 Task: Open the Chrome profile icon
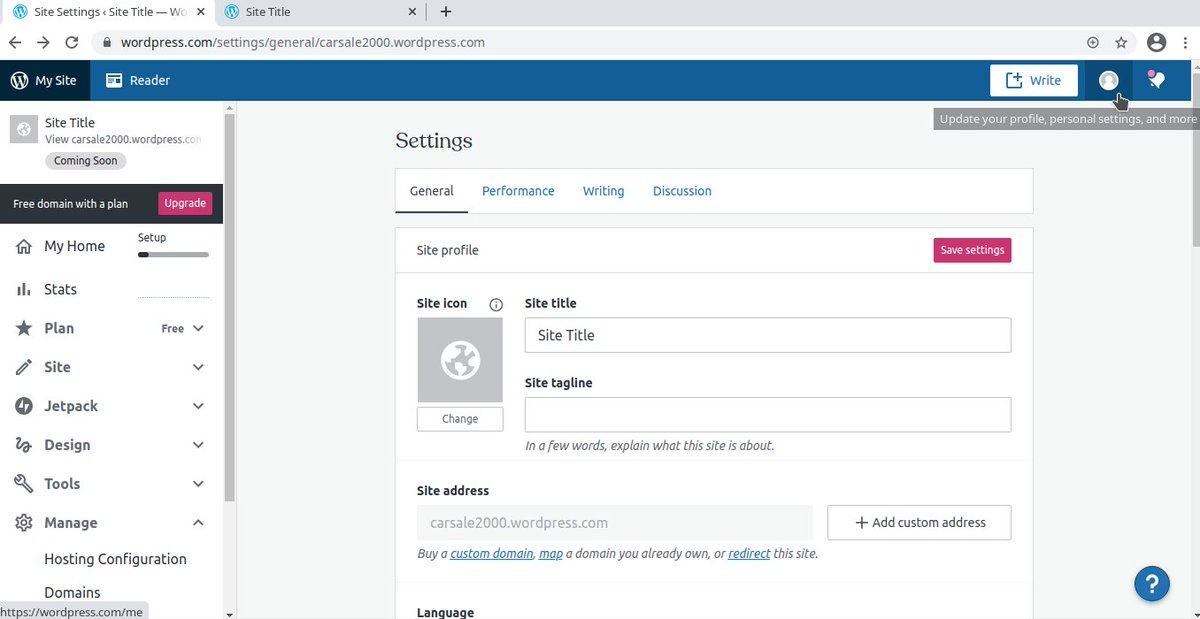pyautogui.click(x=1157, y=42)
